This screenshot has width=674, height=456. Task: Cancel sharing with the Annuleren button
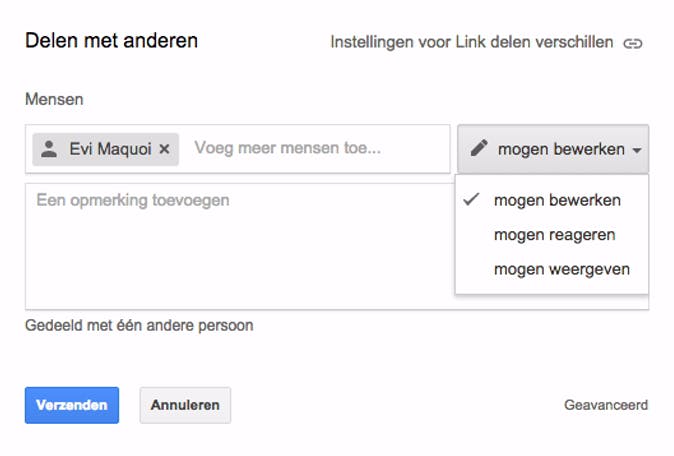coord(185,405)
